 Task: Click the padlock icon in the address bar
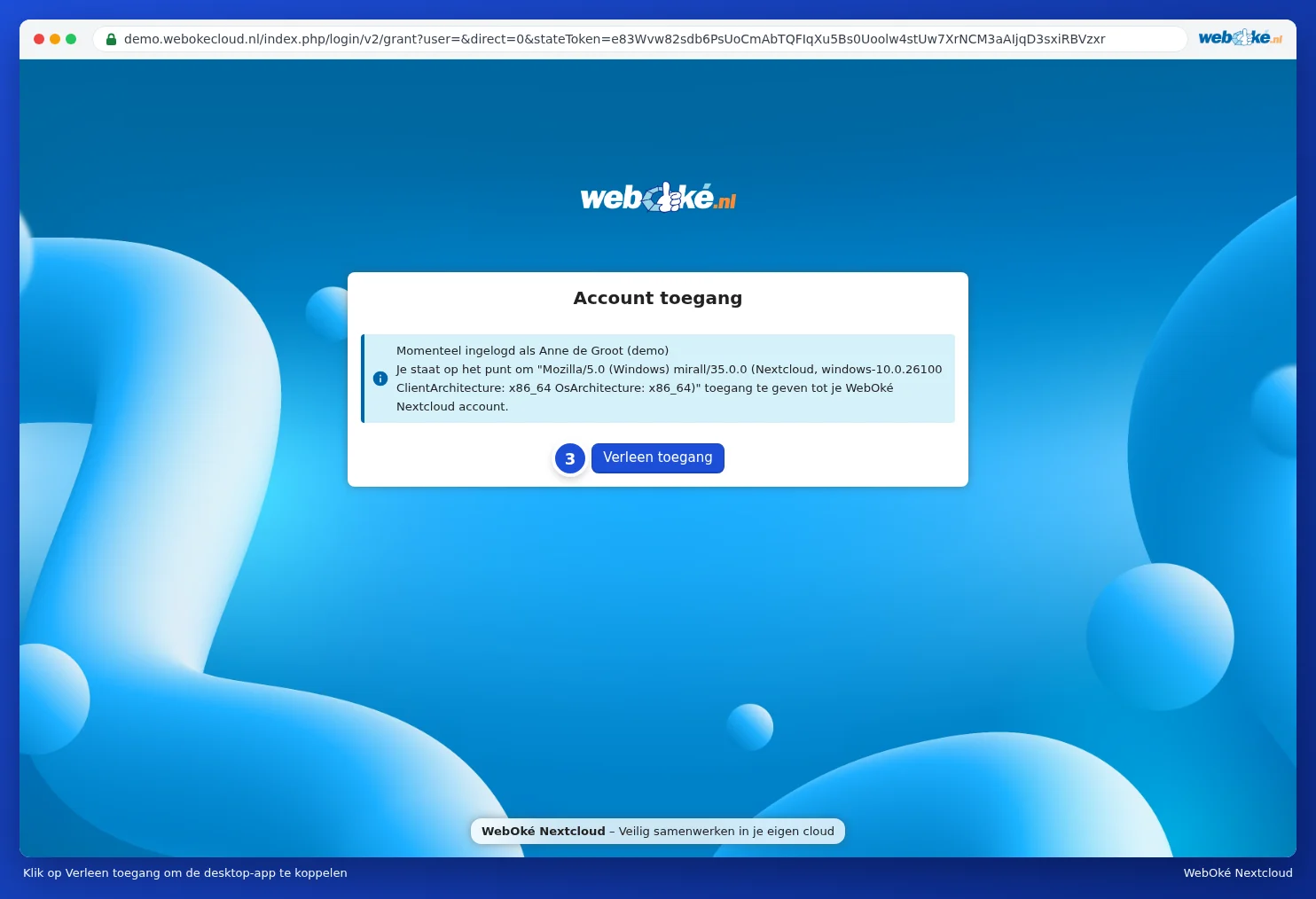[112, 39]
